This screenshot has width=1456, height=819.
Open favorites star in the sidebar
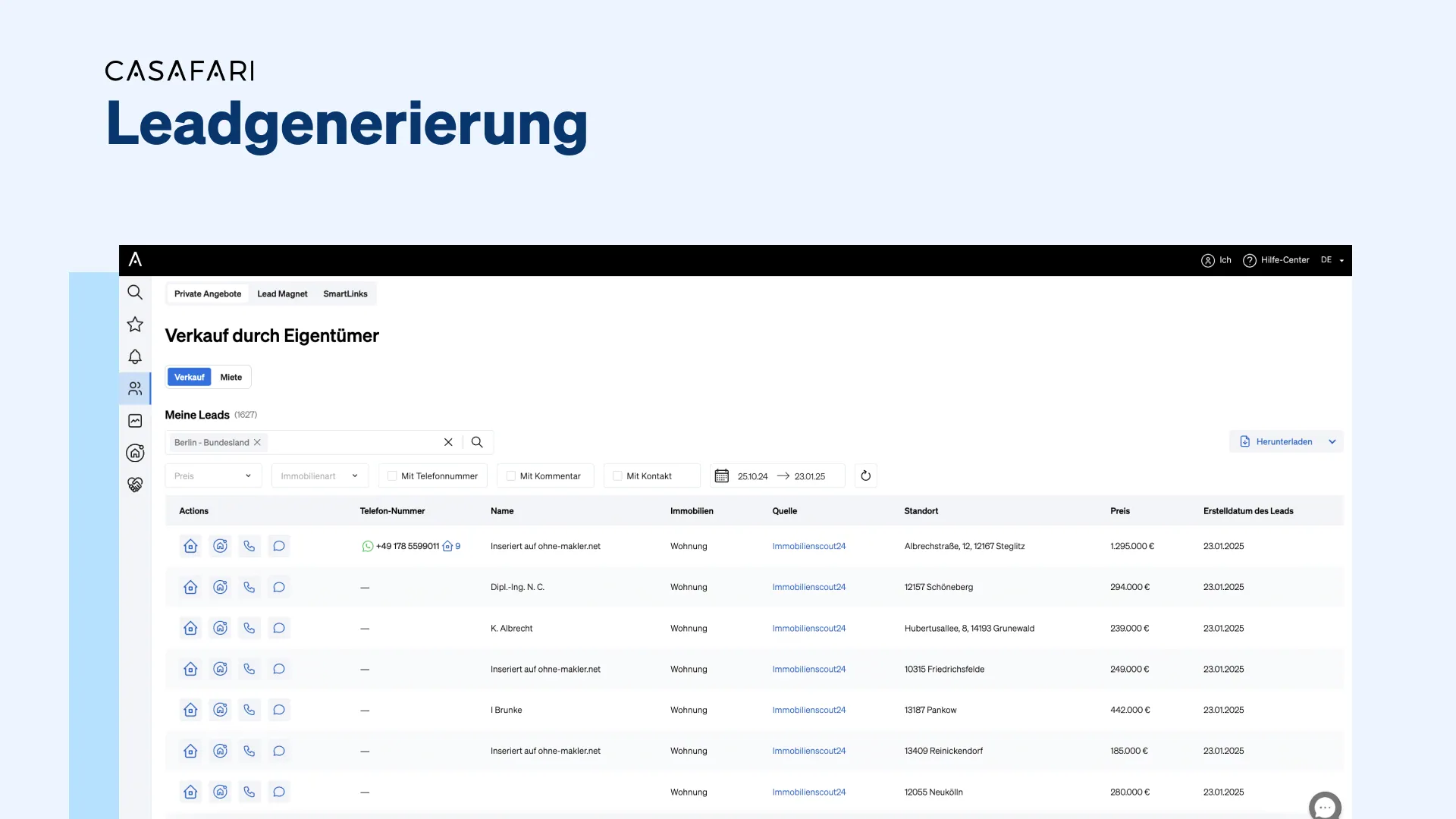[135, 325]
